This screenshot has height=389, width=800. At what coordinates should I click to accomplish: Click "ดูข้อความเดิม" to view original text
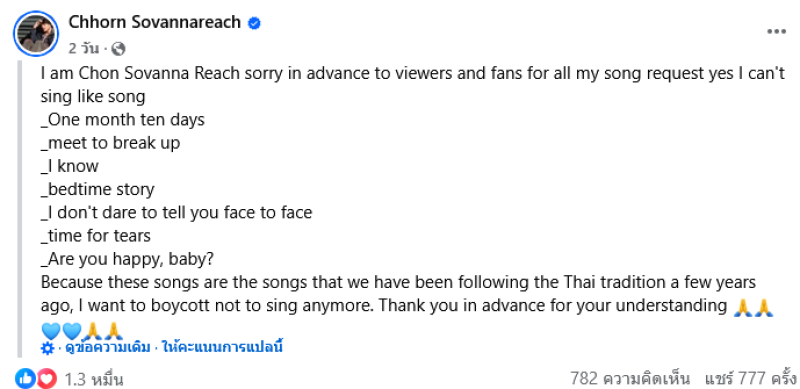tap(108, 348)
